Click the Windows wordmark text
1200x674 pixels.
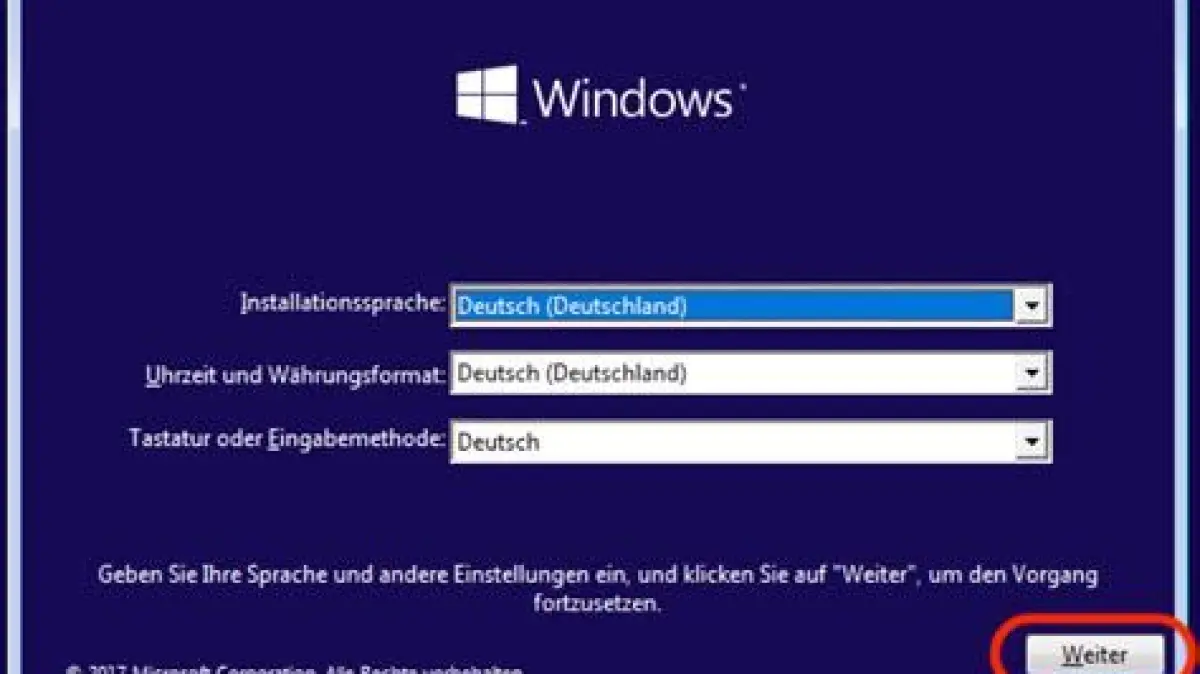(x=635, y=99)
